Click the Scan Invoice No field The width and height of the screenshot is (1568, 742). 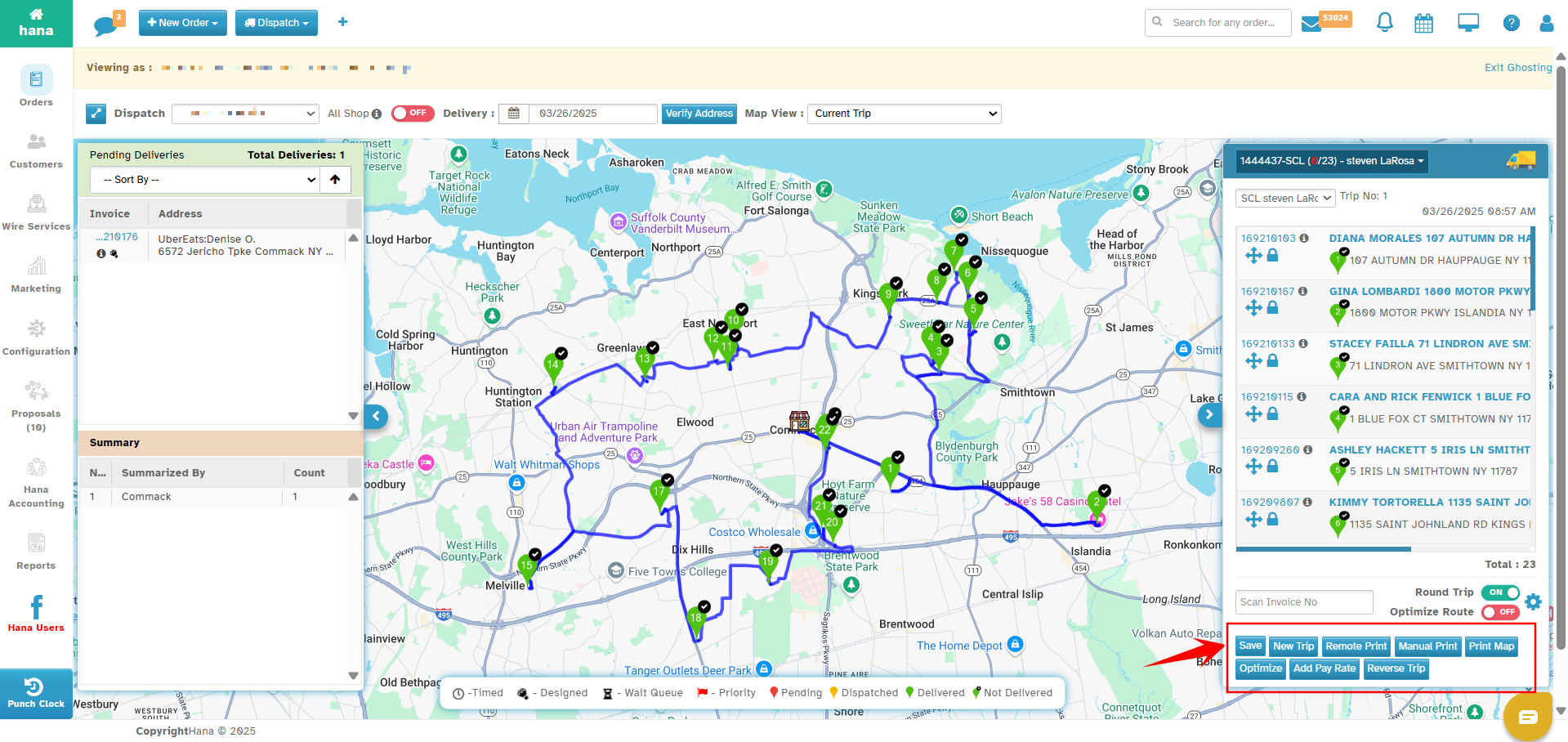(x=1304, y=602)
